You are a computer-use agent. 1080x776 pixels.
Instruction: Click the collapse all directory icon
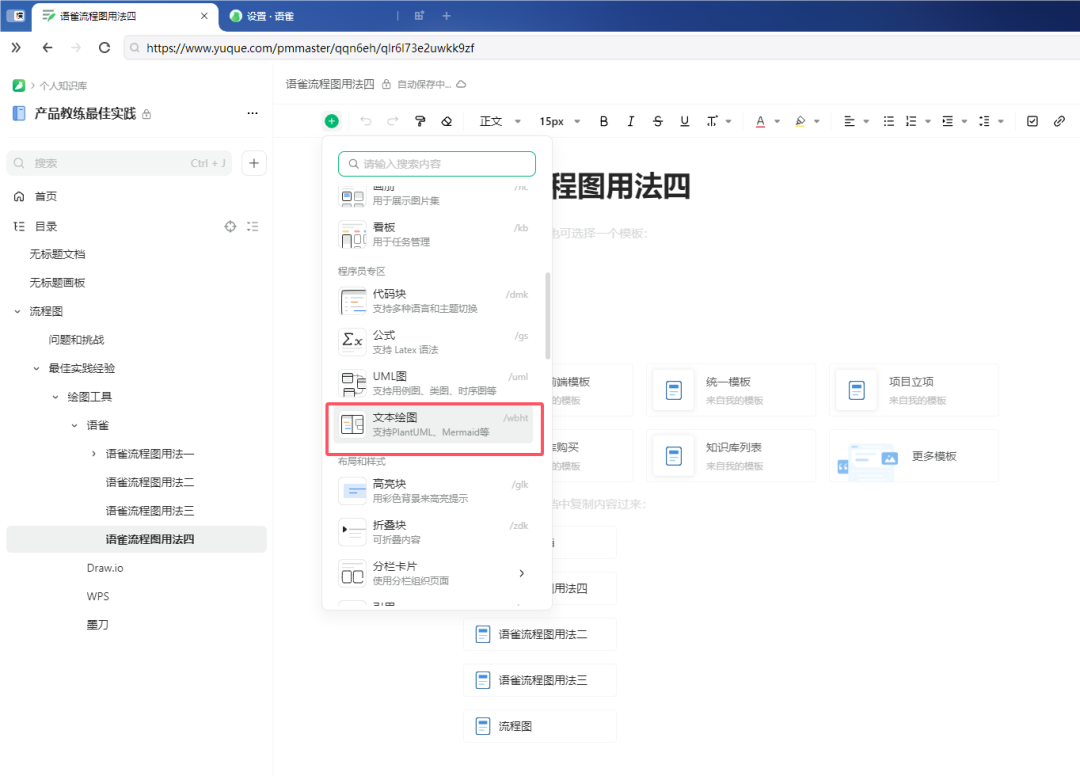pyautogui.click(x=253, y=227)
